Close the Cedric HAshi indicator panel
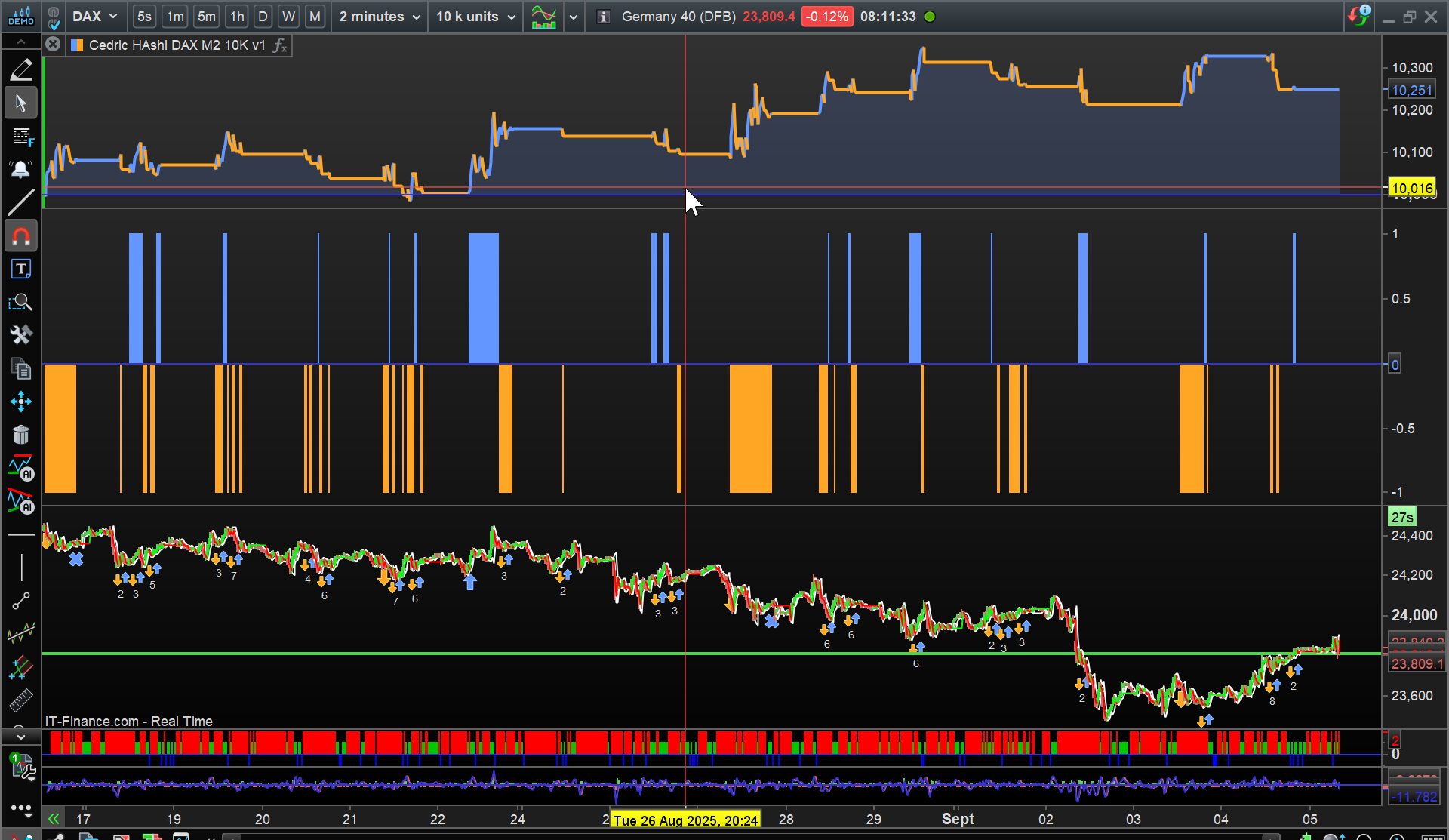Viewport: 1449px width, 840px height. coord(52,45)
